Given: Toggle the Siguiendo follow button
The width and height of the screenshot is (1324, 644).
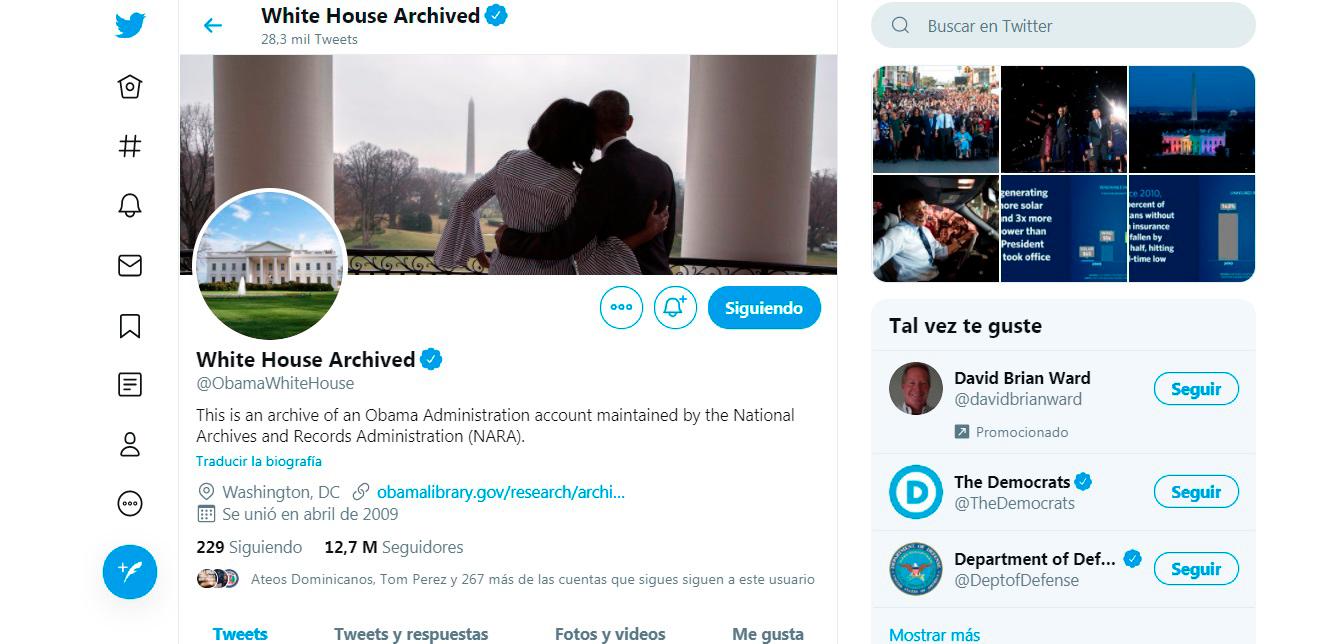Looking at the screenshot, I should click(764, 308).
